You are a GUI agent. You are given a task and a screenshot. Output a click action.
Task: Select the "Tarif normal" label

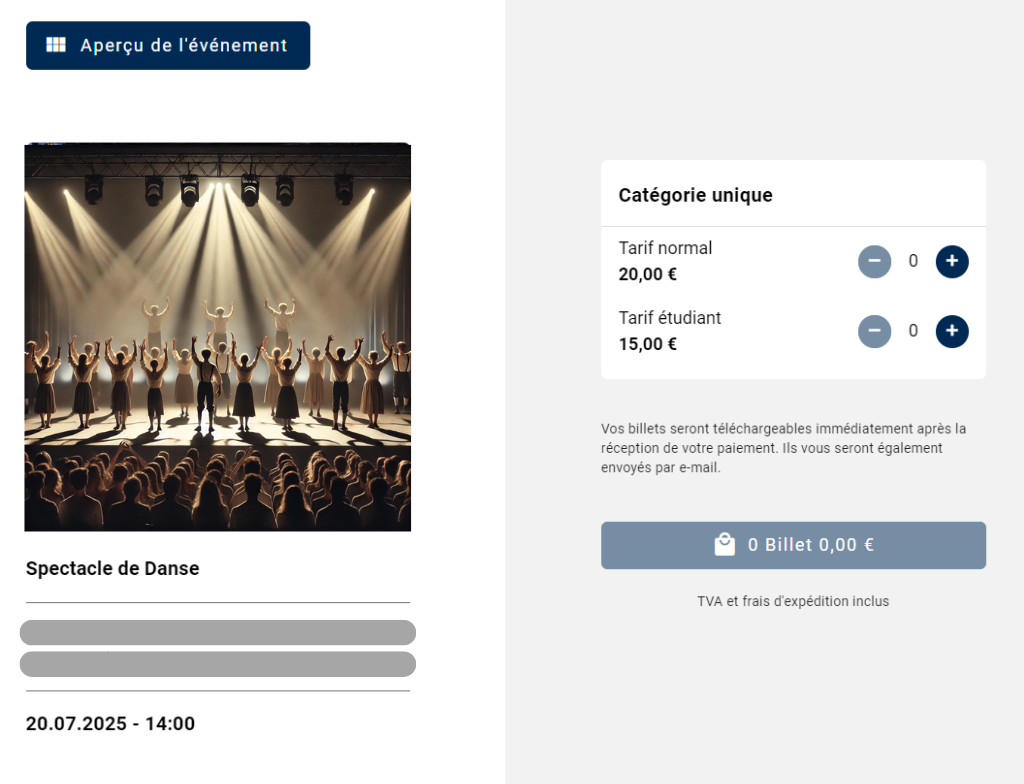(x=666, y=248)
